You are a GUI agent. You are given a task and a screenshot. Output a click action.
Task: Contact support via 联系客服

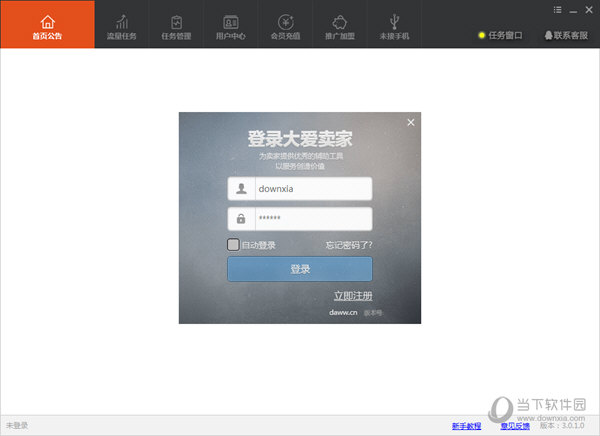coord(566,36)
